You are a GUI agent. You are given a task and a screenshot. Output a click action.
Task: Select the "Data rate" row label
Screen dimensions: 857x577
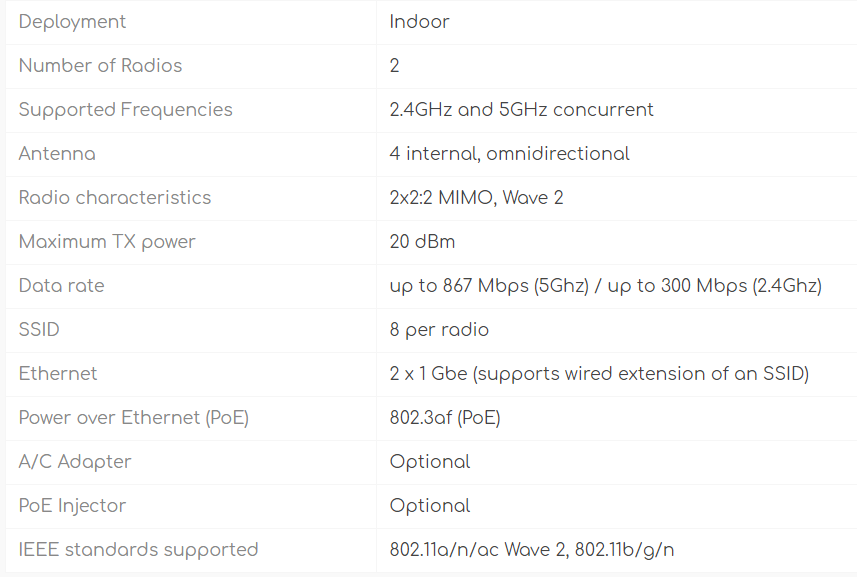pos(61,286)
